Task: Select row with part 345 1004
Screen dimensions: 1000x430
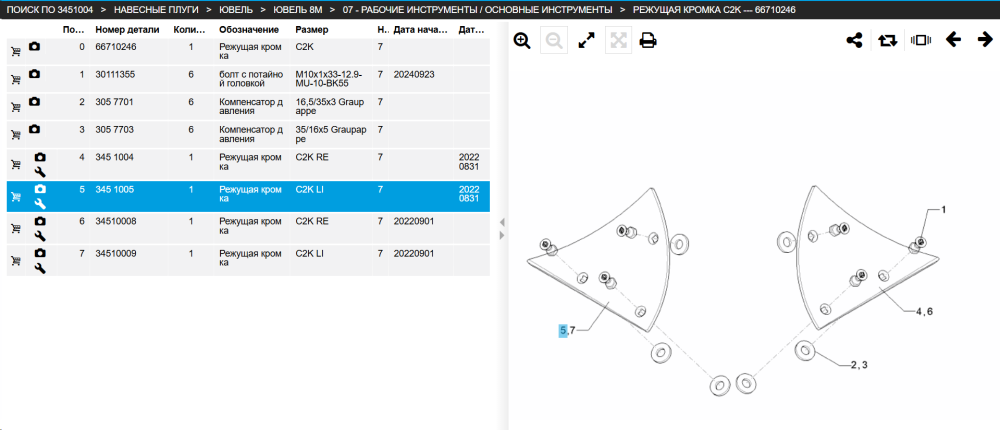Action: [x=248, y=165]
